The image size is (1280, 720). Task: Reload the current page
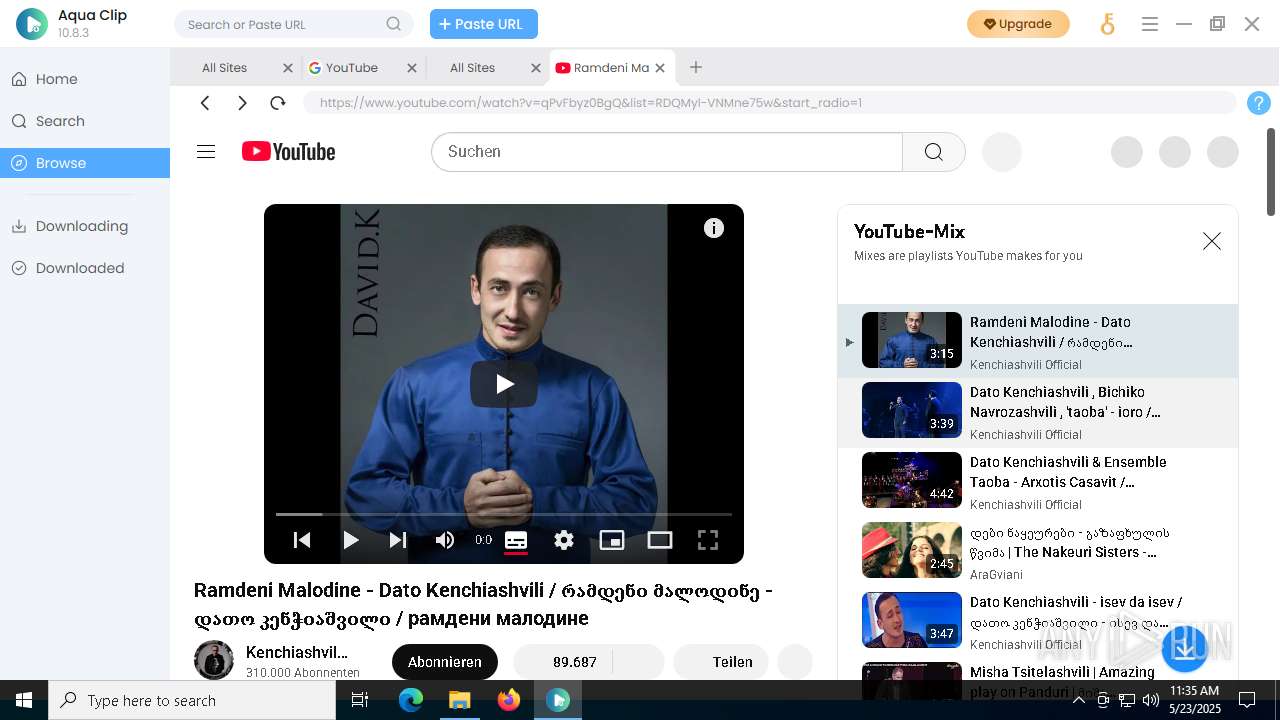278,103
